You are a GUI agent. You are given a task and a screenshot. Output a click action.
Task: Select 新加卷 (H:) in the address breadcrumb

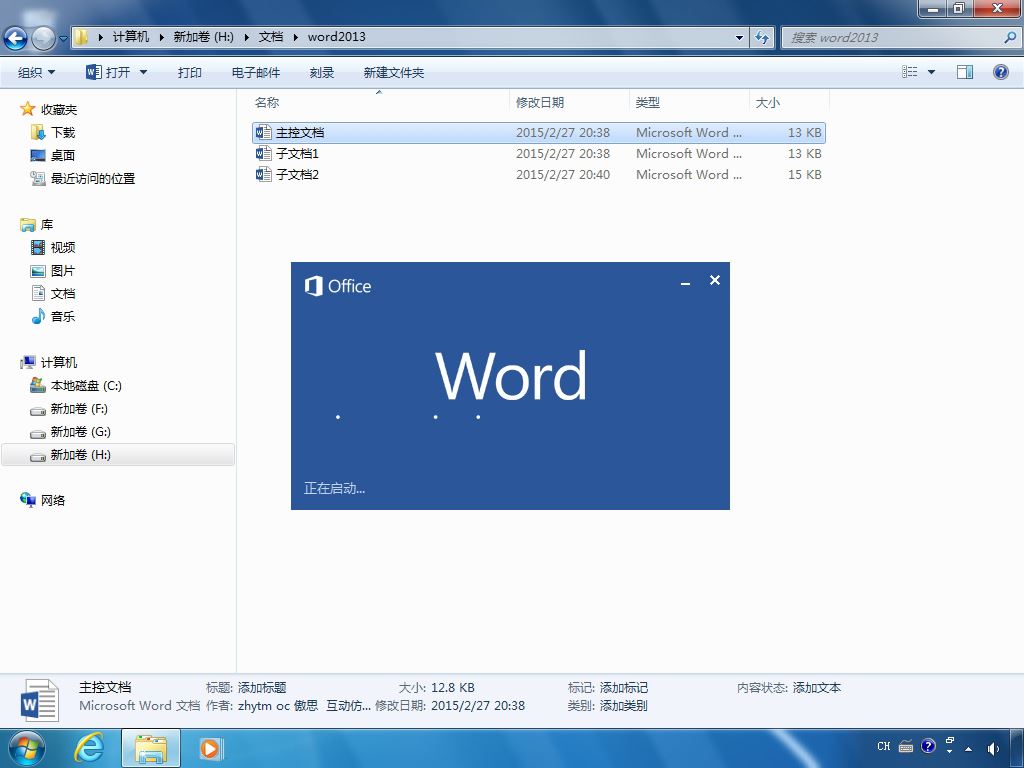[x=203, y=37]
